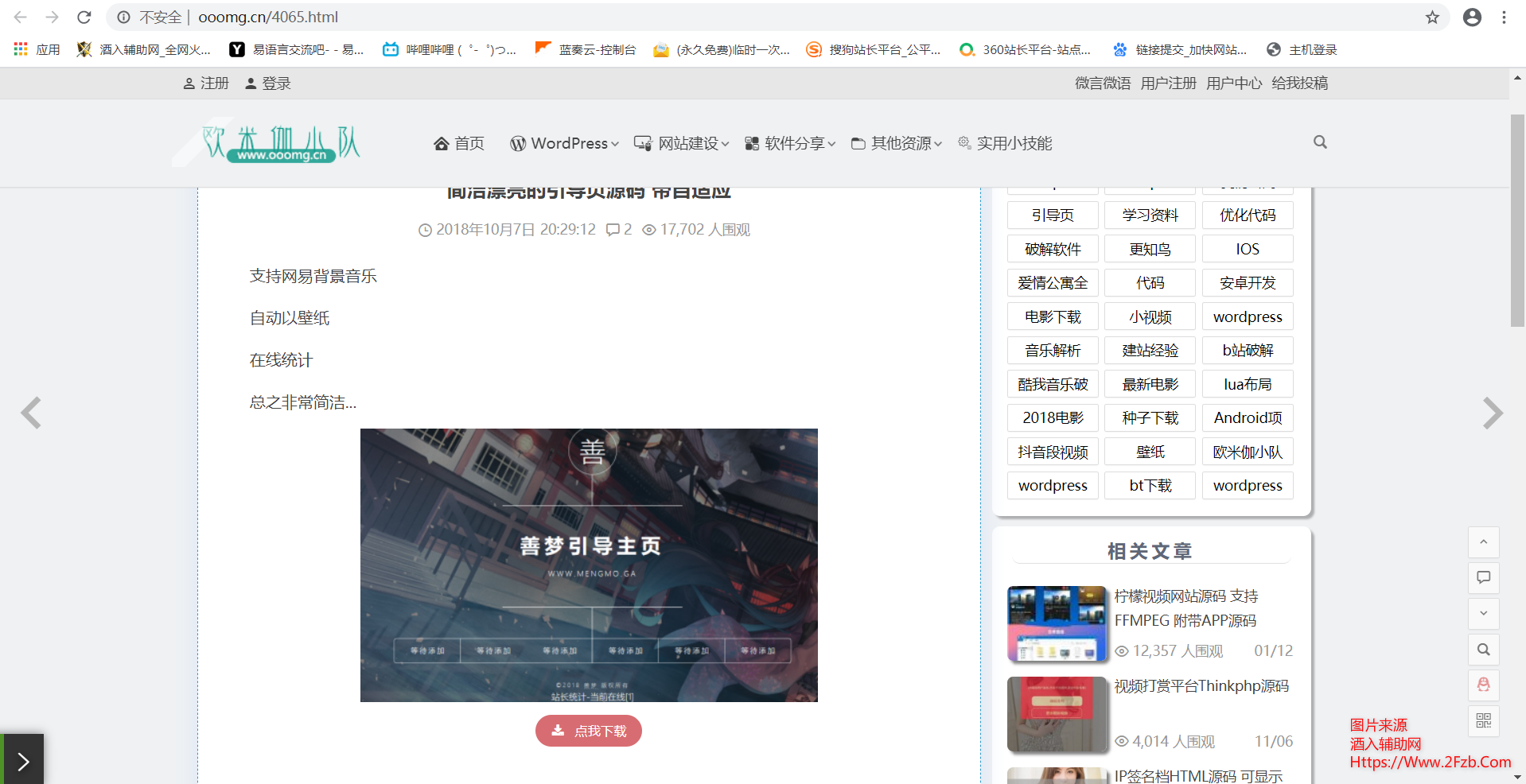Image resolution: width=1526 pixels, height=784 pixels.
Task: Click the previous article left arrow
Action: 31,413
